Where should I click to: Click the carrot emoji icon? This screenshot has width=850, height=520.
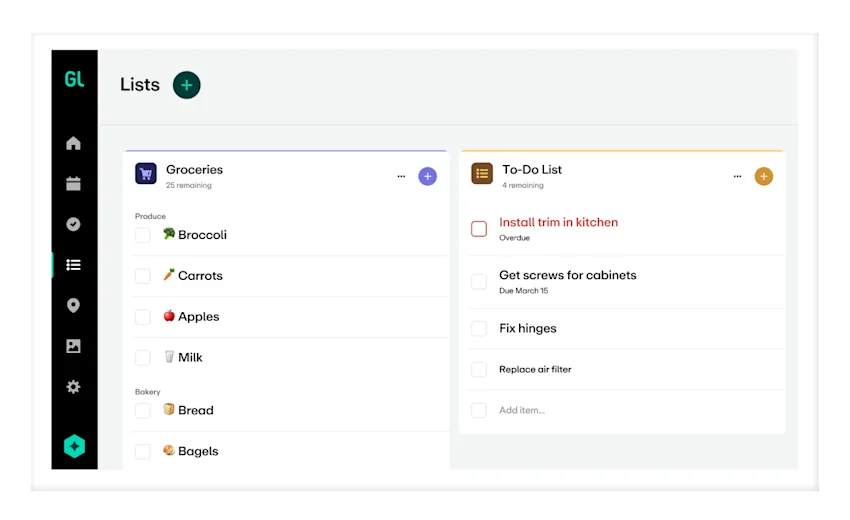pos(169,274)
